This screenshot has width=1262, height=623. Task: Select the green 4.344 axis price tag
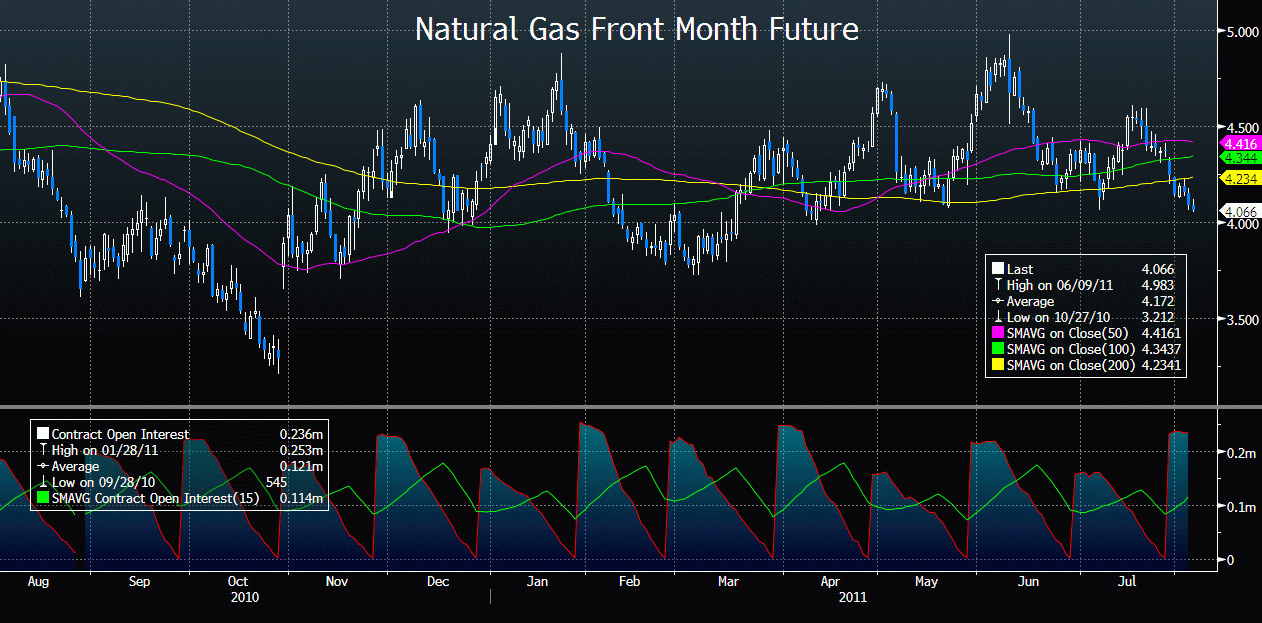1239,159
